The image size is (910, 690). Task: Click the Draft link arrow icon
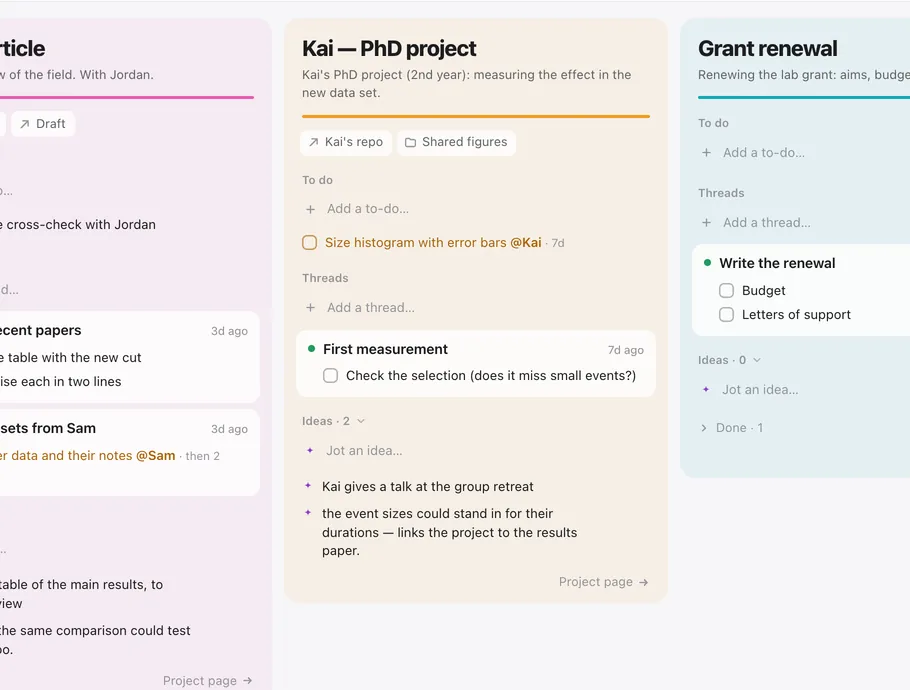[24, 124]
